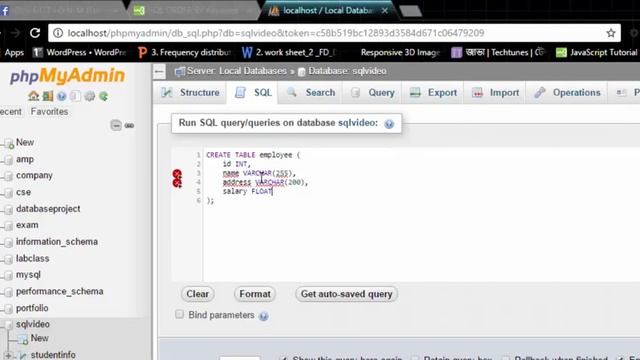Image resolution: width=640 pixels, height=360 pixels.
Task: Click New at top of database tree
Action: point(25,142)
